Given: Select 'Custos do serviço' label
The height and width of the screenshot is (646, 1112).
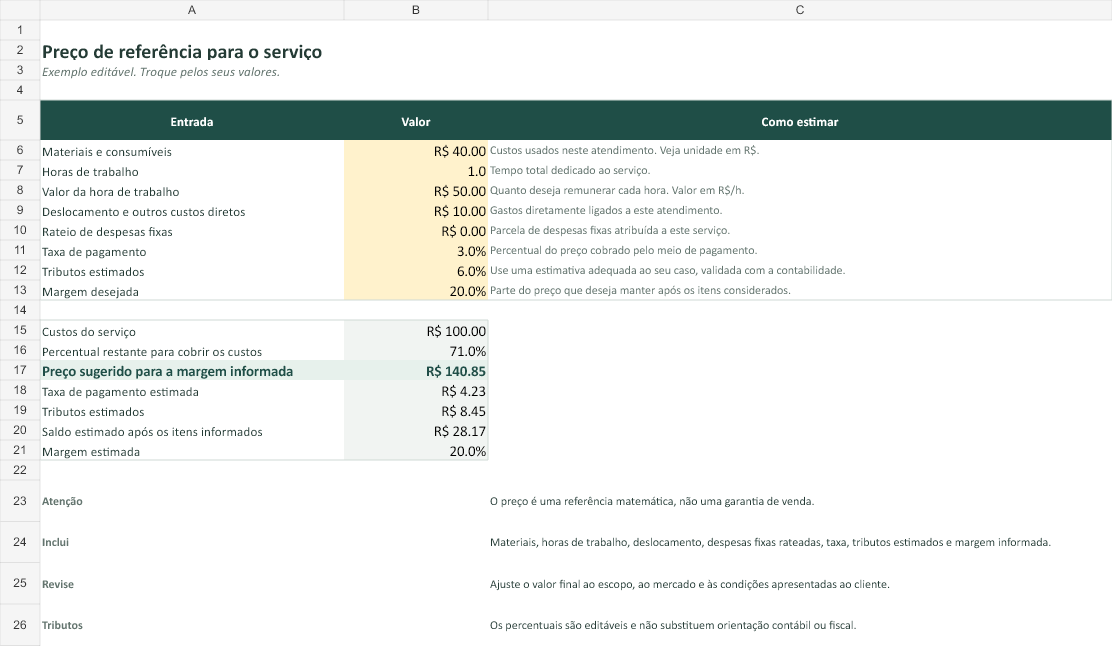Looking at the screenshot, I should [x=192, y=330].
